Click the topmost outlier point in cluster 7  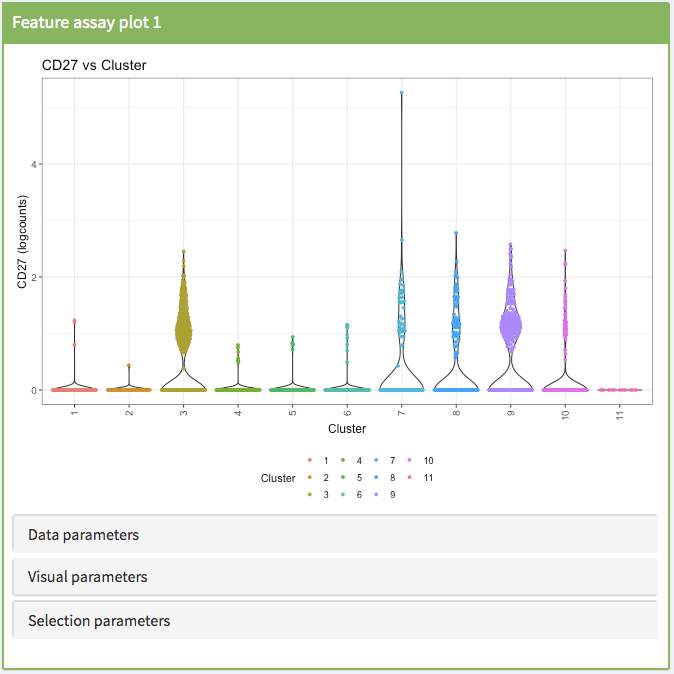point(401,93)
